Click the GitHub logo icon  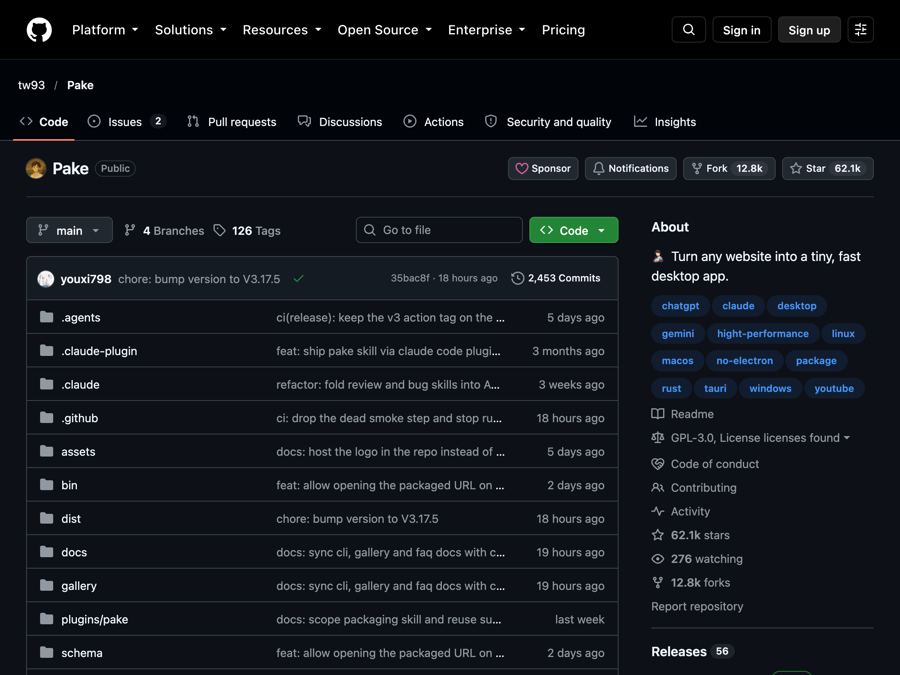click(x=39, y=30)
